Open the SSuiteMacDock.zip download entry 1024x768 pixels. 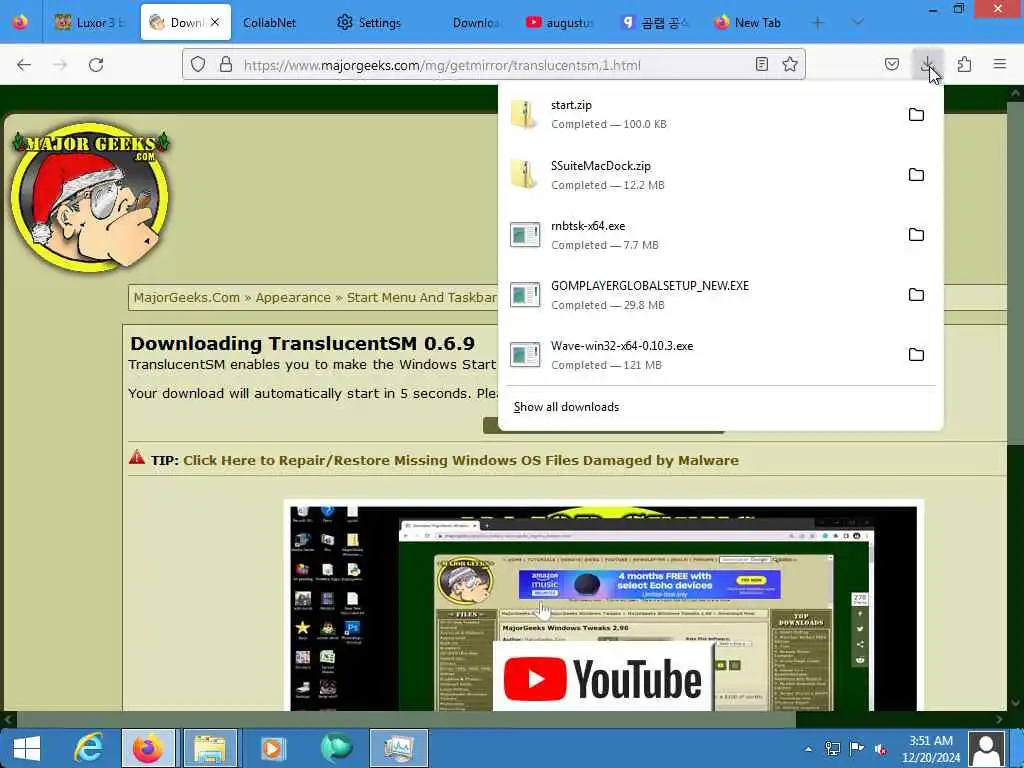tap(701, 175)
